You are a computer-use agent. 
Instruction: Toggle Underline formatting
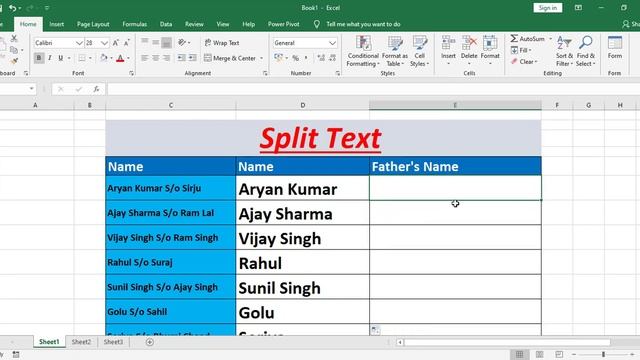point(61,58)
